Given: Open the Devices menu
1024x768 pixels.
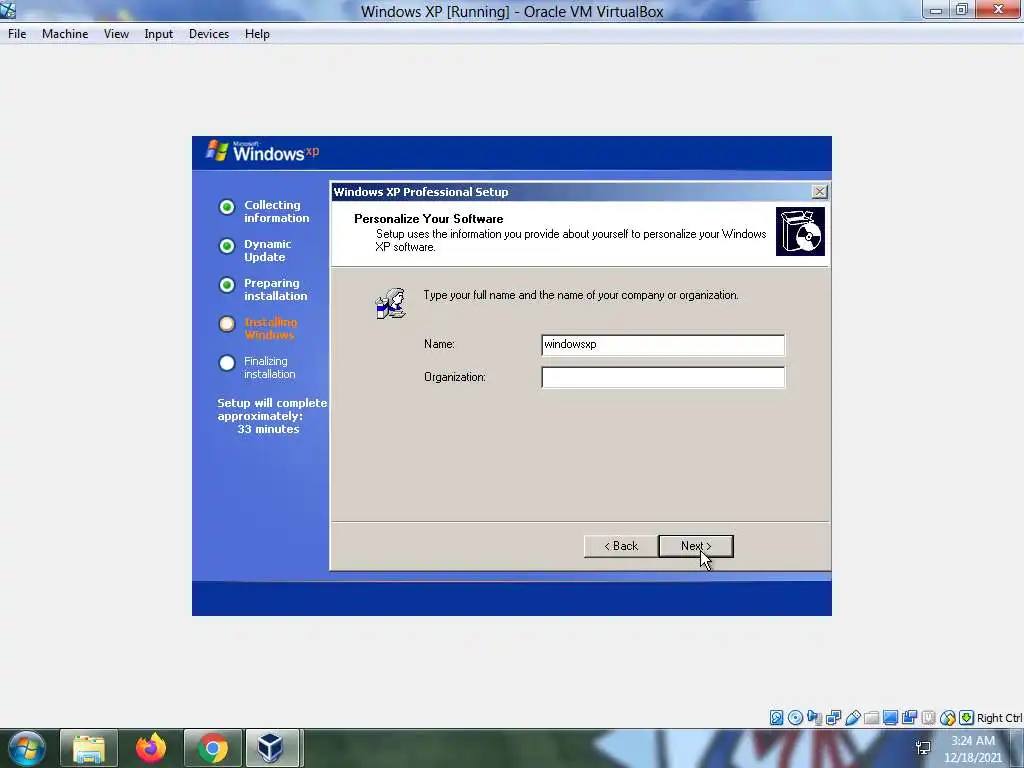Looking at the screenshot, I should point(209,34).
